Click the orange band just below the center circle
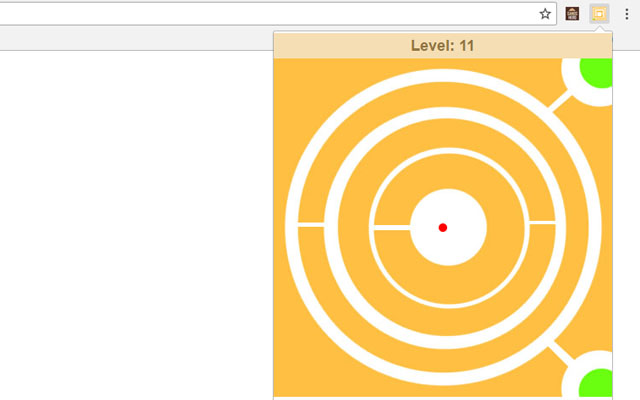This screenshot has width=640, height=400. pyautogui.click(x=449, y=283)
